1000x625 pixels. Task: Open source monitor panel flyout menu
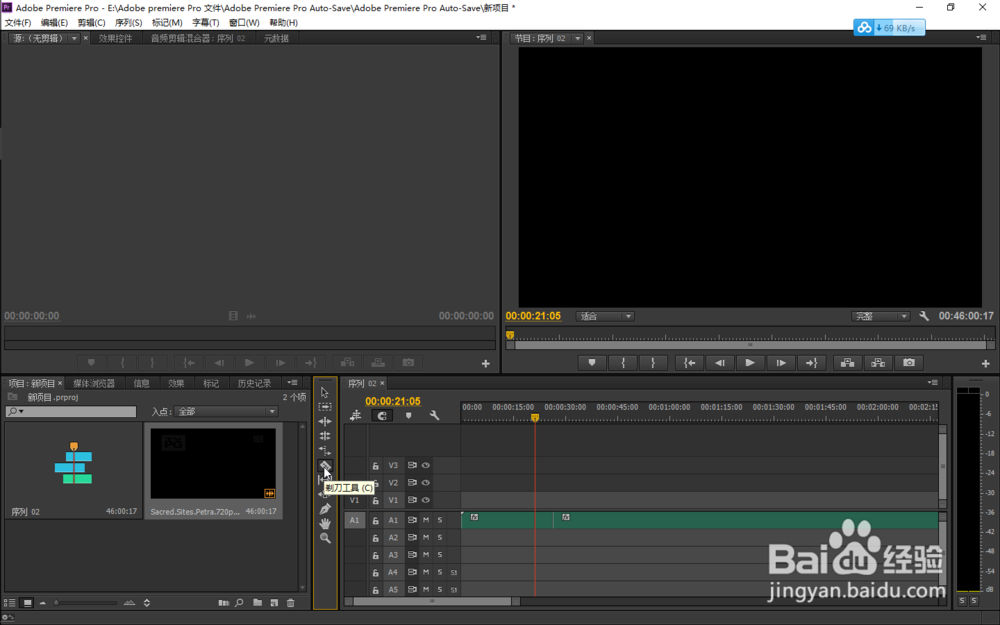click(482, 38)
